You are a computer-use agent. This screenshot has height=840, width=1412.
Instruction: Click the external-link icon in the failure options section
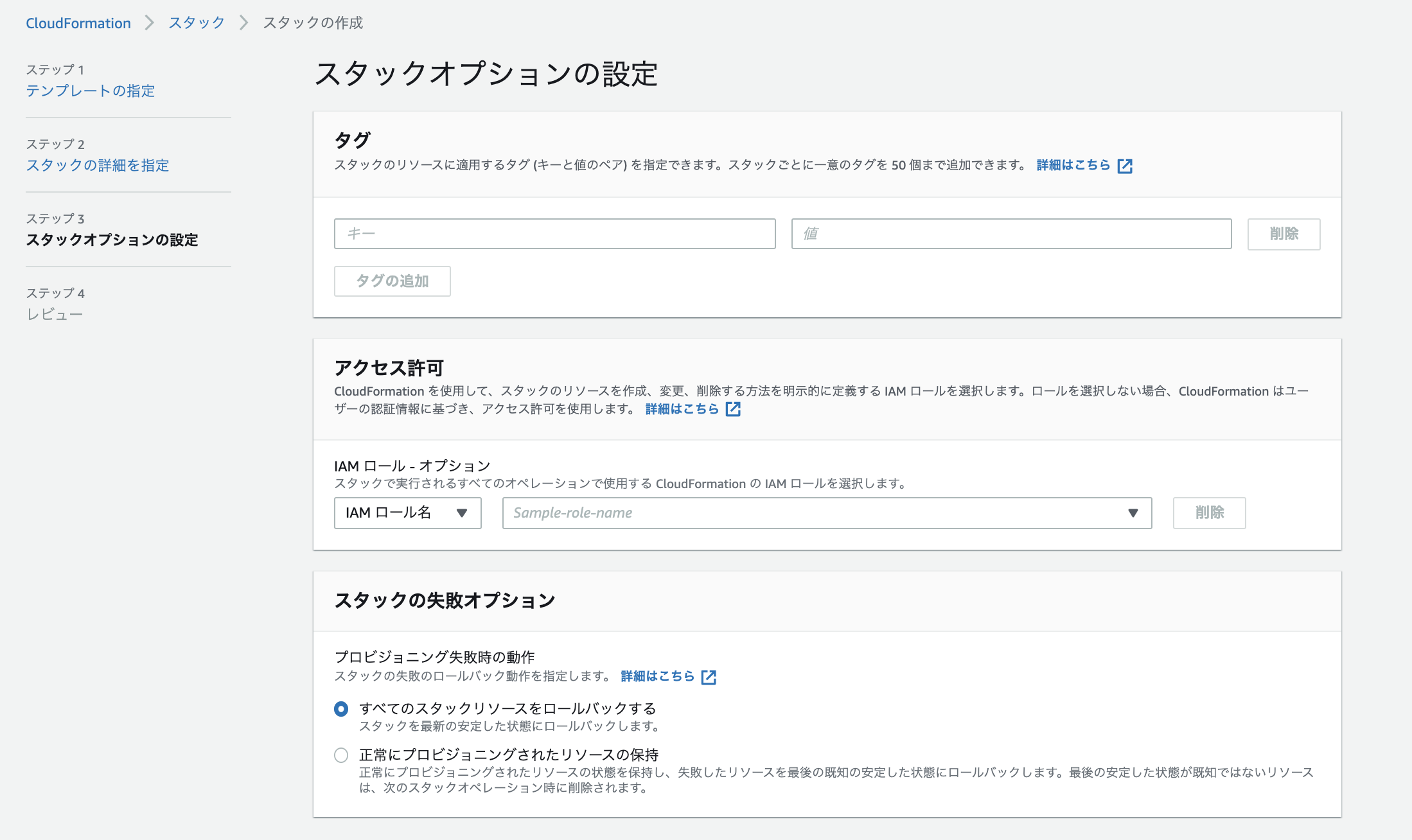(x=709, y=677)
